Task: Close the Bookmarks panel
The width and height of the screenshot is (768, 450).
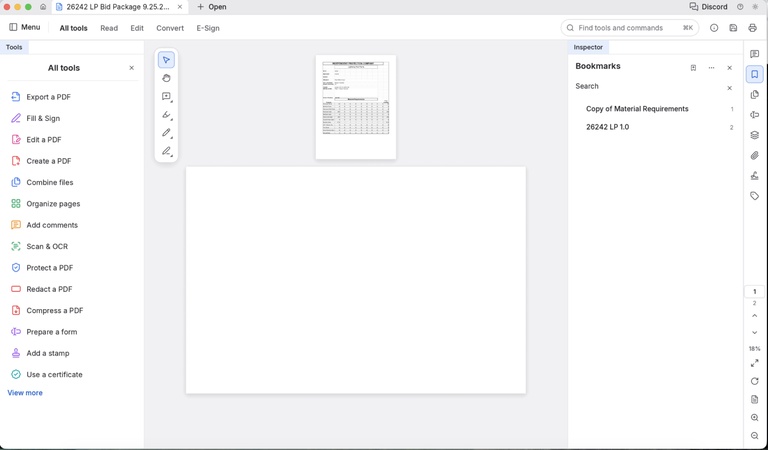Action: coord(729,68)
